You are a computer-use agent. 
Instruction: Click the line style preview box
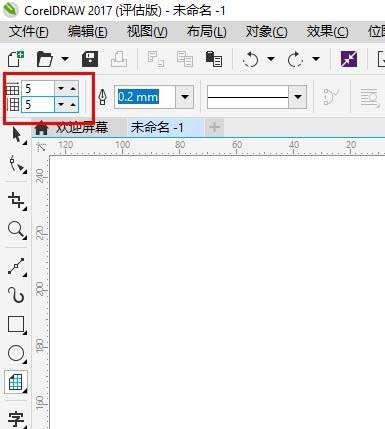coord(247,97)
